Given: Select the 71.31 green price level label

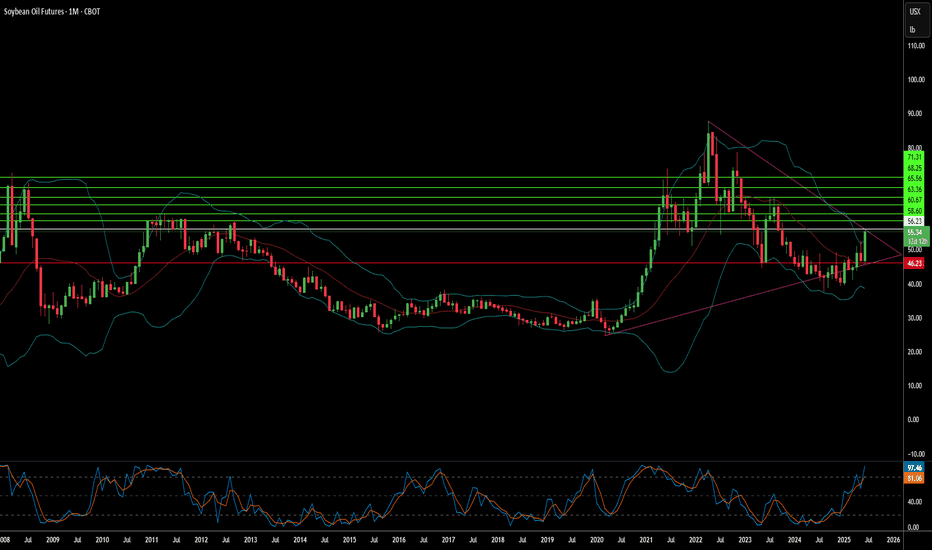Looking at the screenshot, I should coord(914,158).
